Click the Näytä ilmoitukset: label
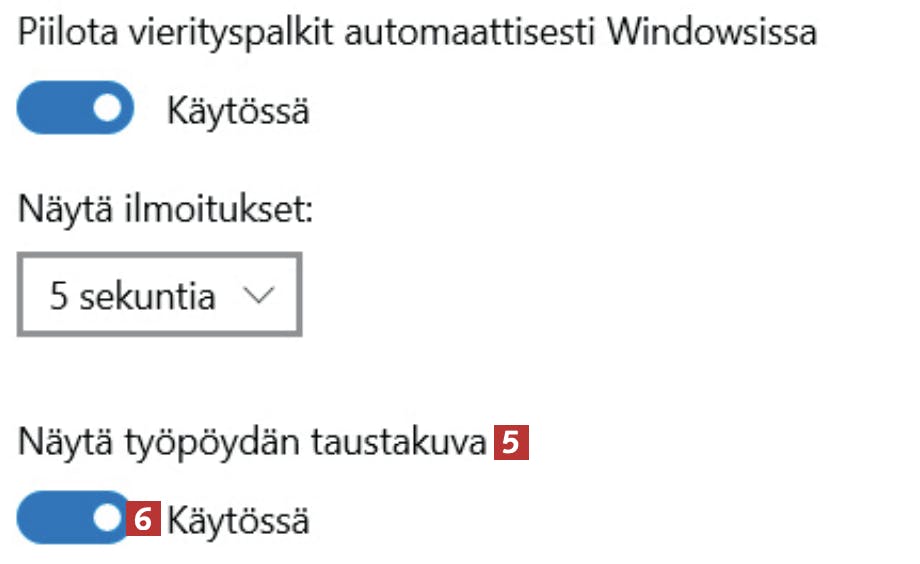Image resolution: width=920 pixels, height=564 pixels. (167, 215)
